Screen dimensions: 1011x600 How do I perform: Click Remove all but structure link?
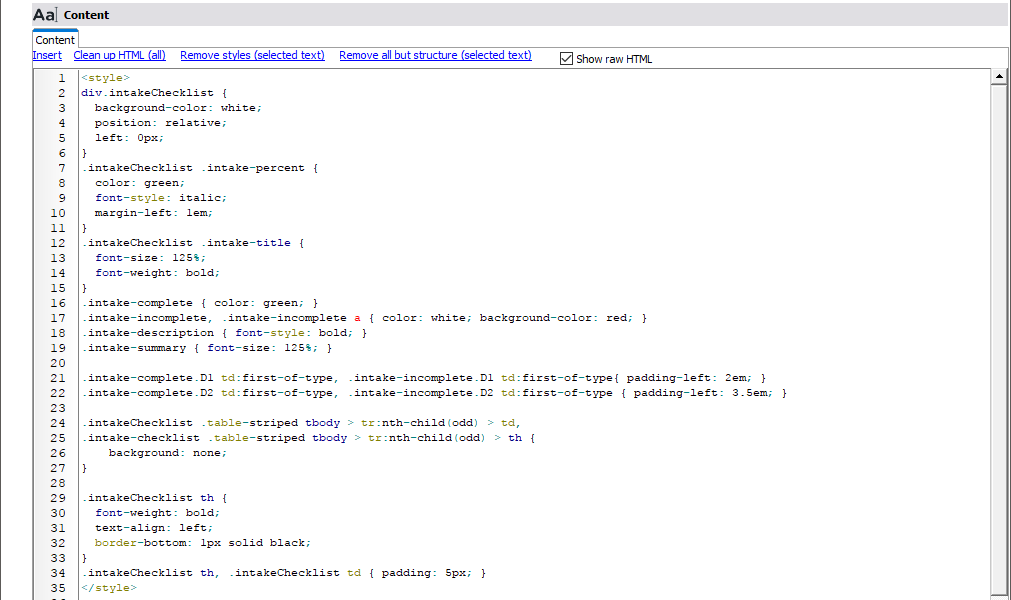[435, 56]
